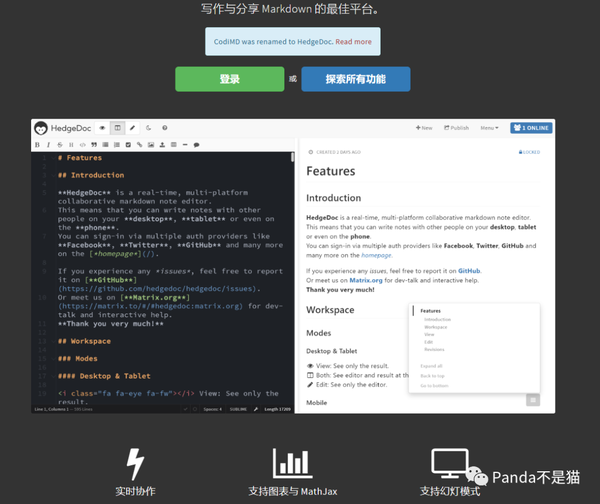Click Expand all in the contents panel
This screenshot has width=600, height=504.
coord(431,366)
